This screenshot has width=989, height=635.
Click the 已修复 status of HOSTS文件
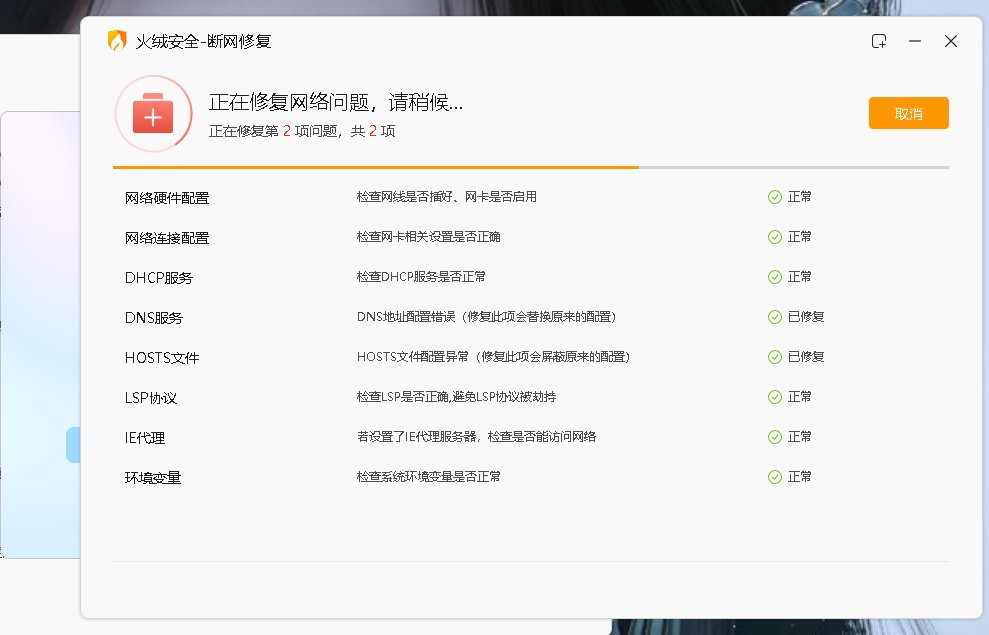point(806,357)
